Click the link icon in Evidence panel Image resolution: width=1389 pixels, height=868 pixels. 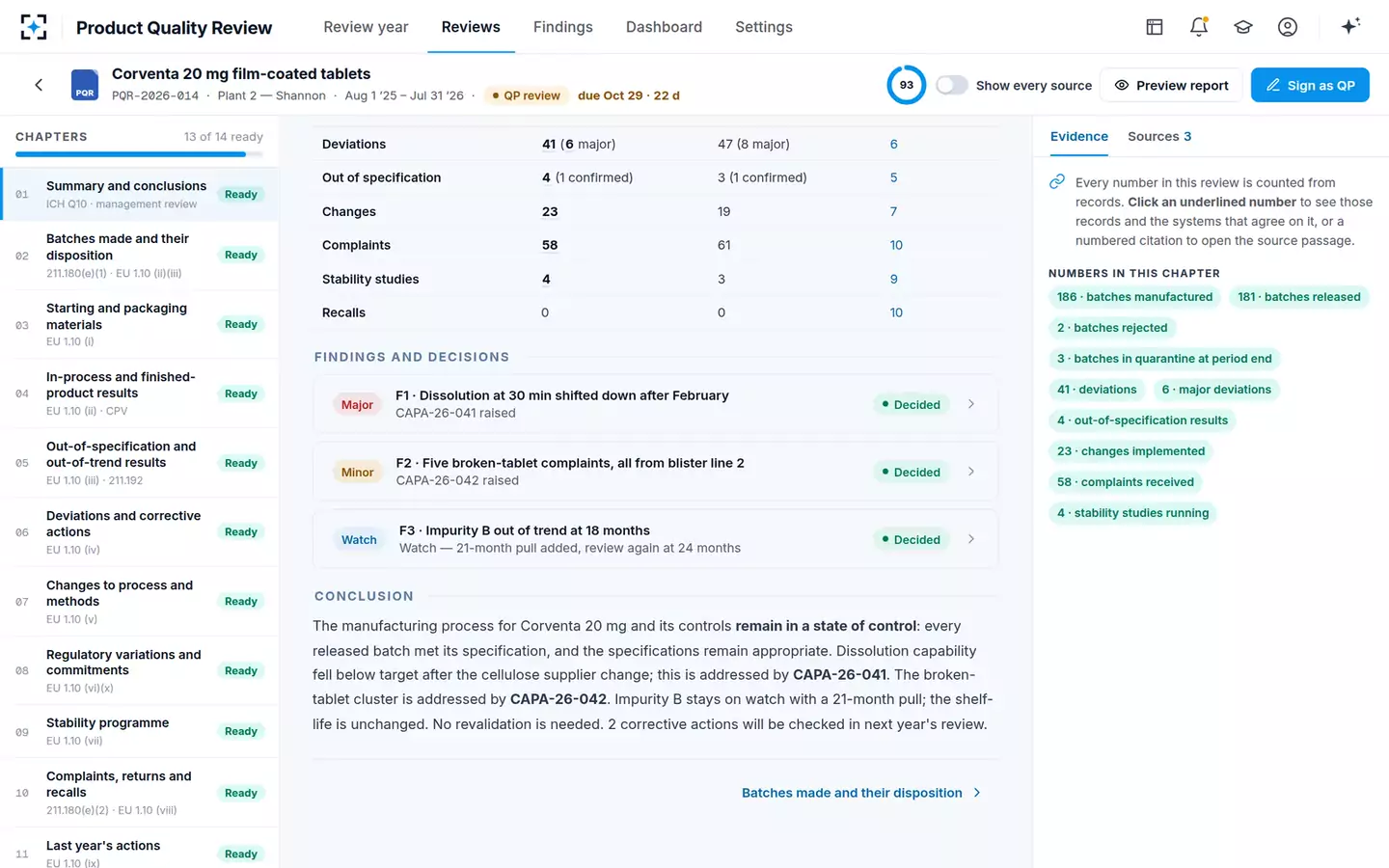(x=1057, y=182)
